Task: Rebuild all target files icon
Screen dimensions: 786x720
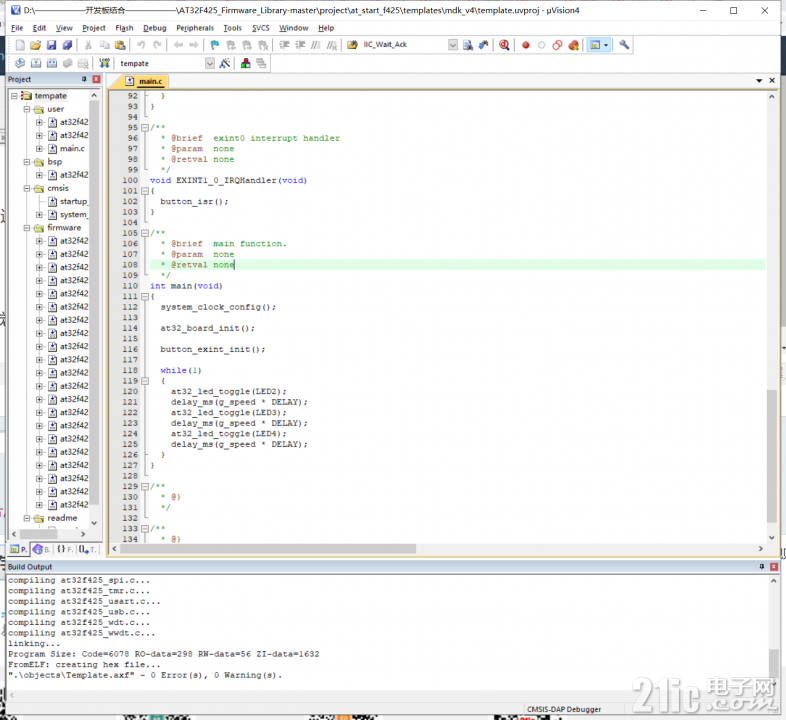Action: coord(52,63)
